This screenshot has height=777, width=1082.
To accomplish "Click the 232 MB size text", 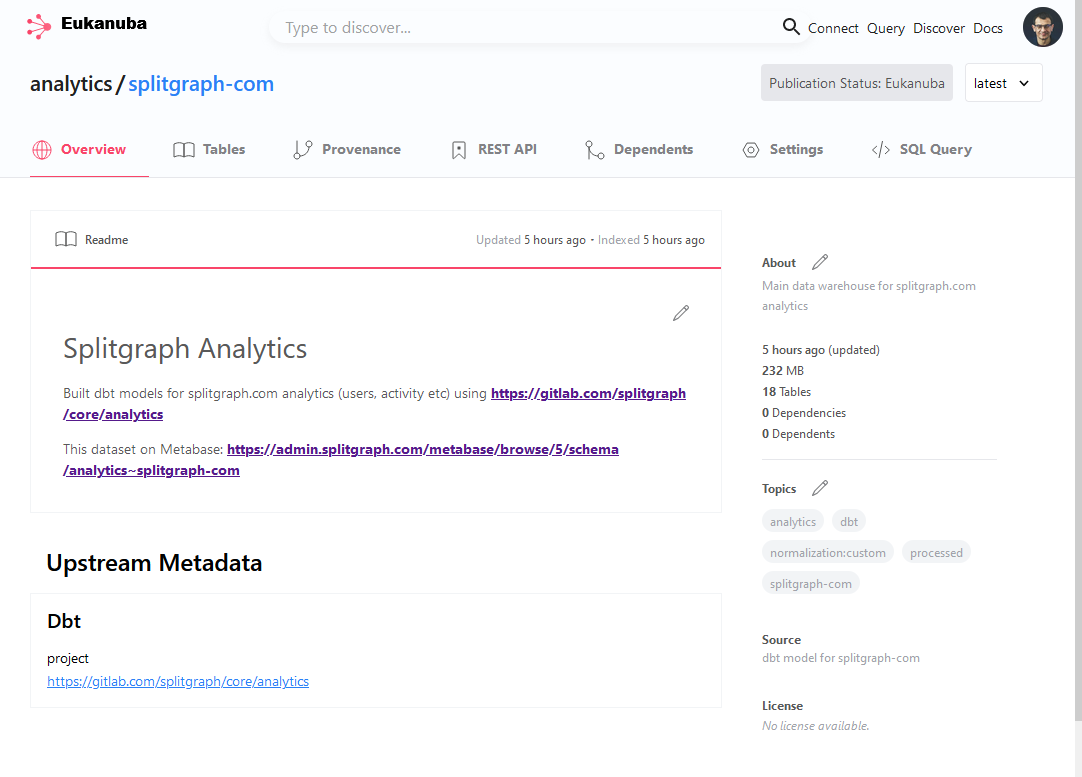I will tap(783, 371).
